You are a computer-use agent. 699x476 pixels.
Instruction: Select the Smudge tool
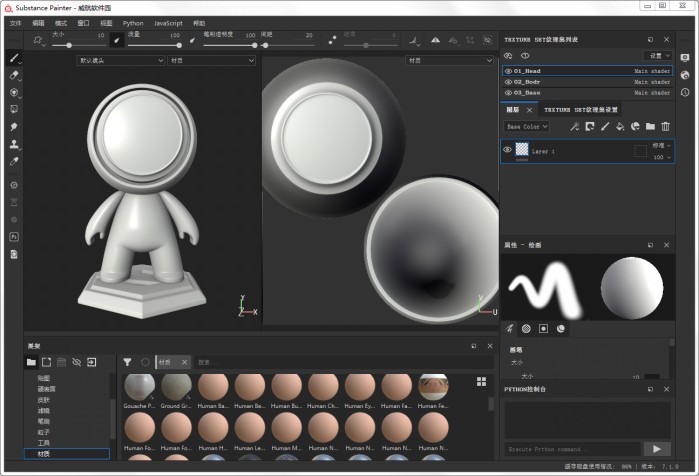click(14, 127)
